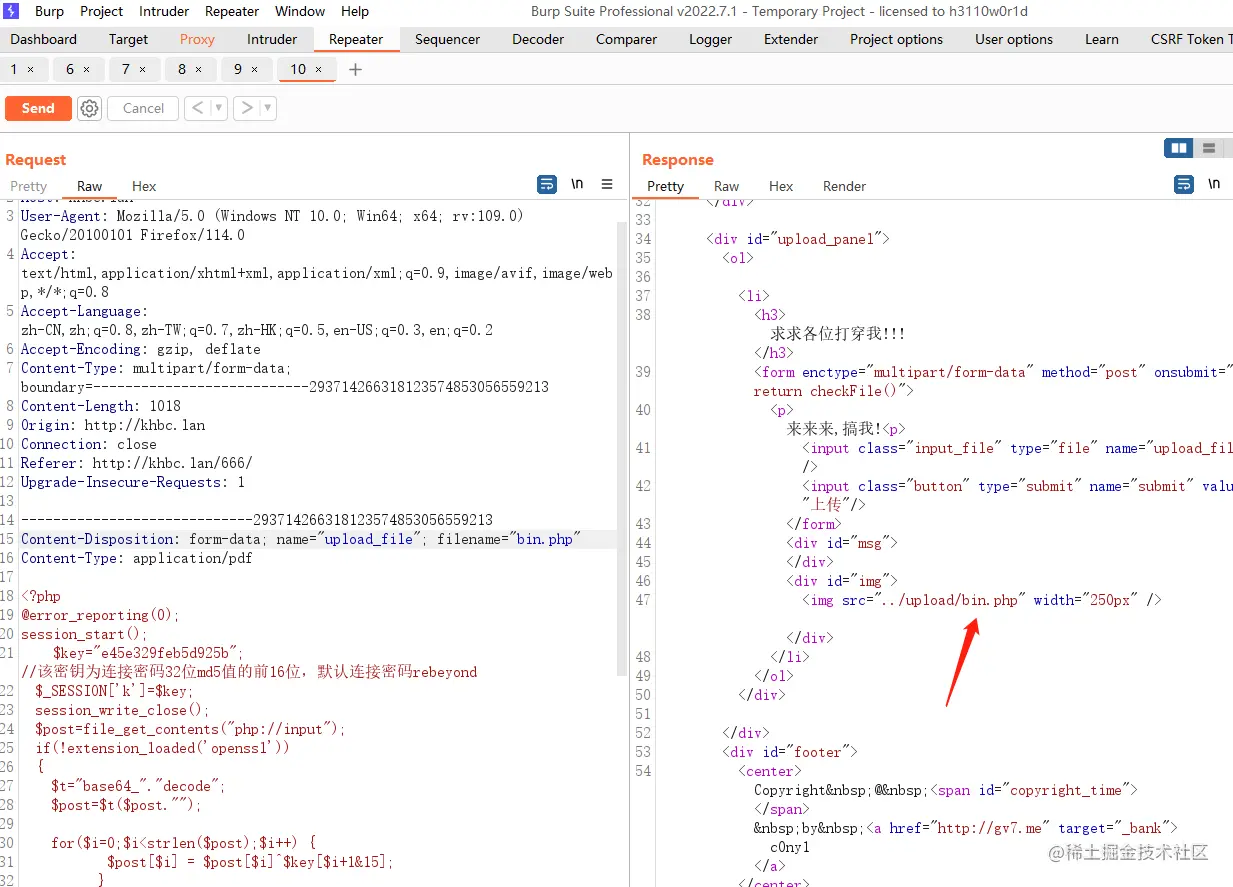Open the Intruder menu
The image size is (1233, 887).
coord(164,11)
